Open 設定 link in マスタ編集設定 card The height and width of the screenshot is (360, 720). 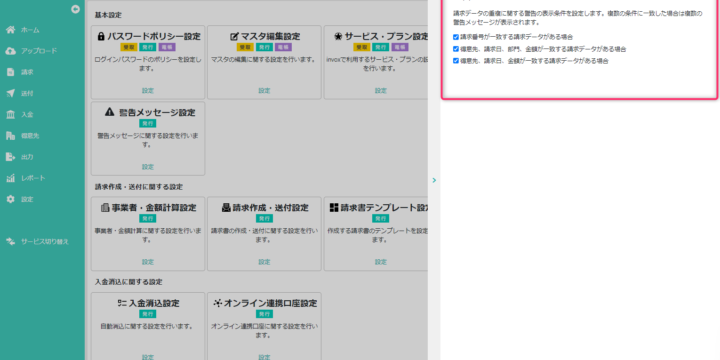tap(264, 90)
